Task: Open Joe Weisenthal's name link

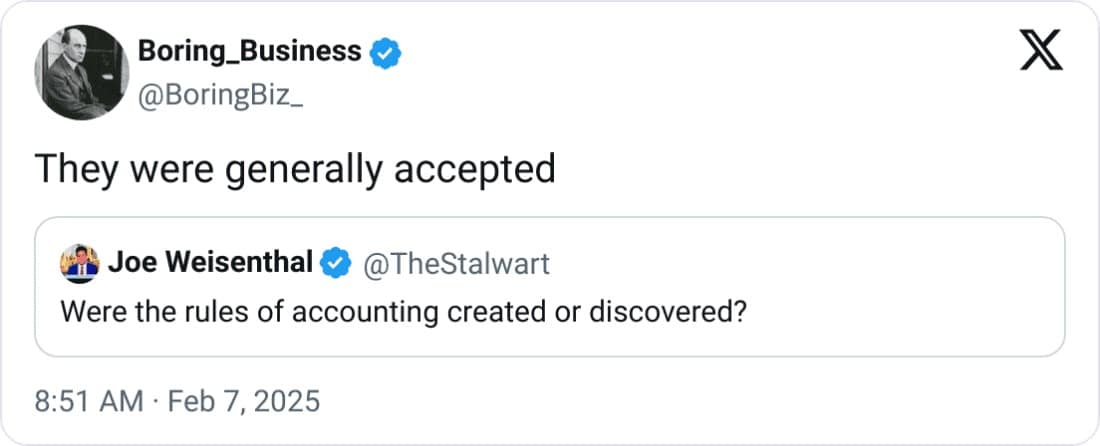Action: 209,263
